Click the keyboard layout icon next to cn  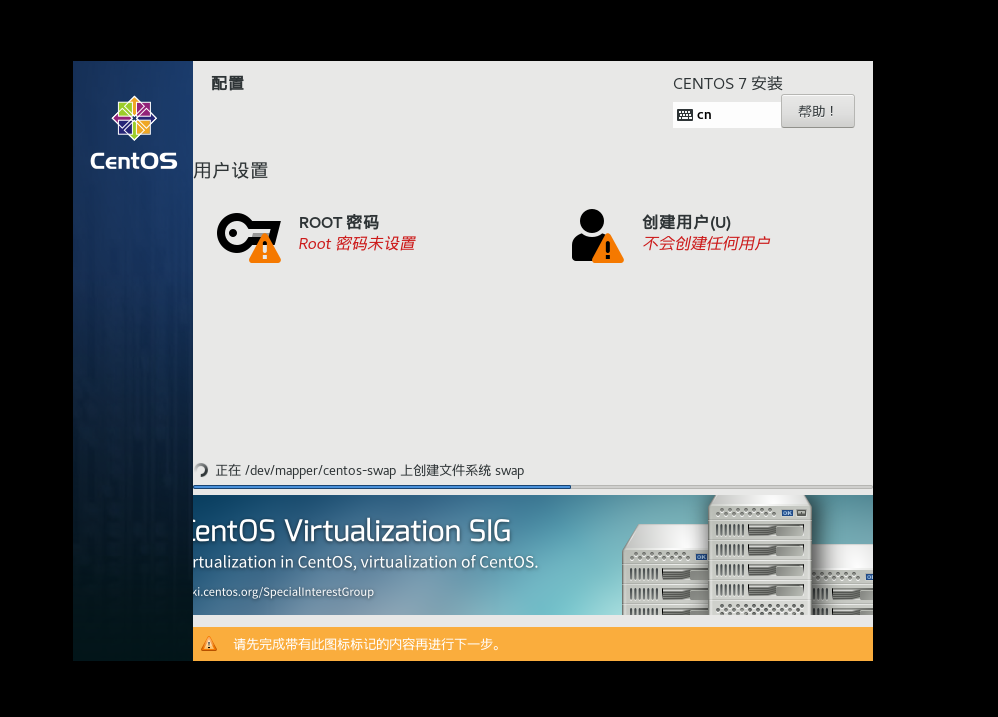(x=685, y=115)
